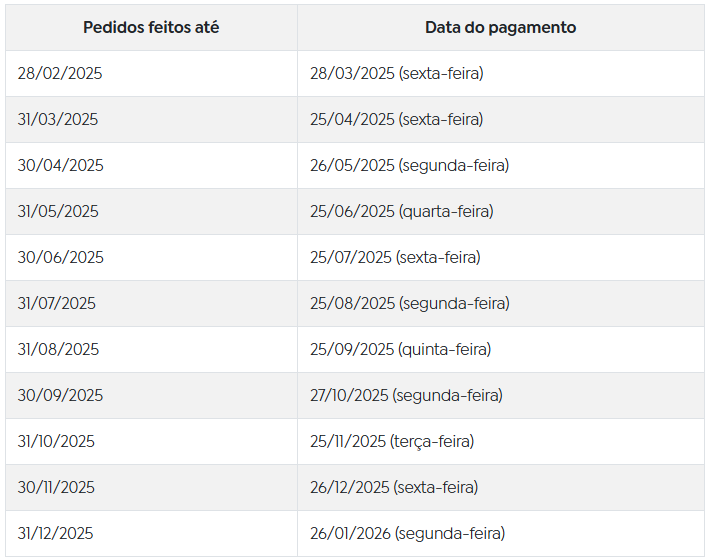This screenshot has height=560, width=710.
Task: Click the 'Pedidos feitos até' column header
Action: pos(151,28)
